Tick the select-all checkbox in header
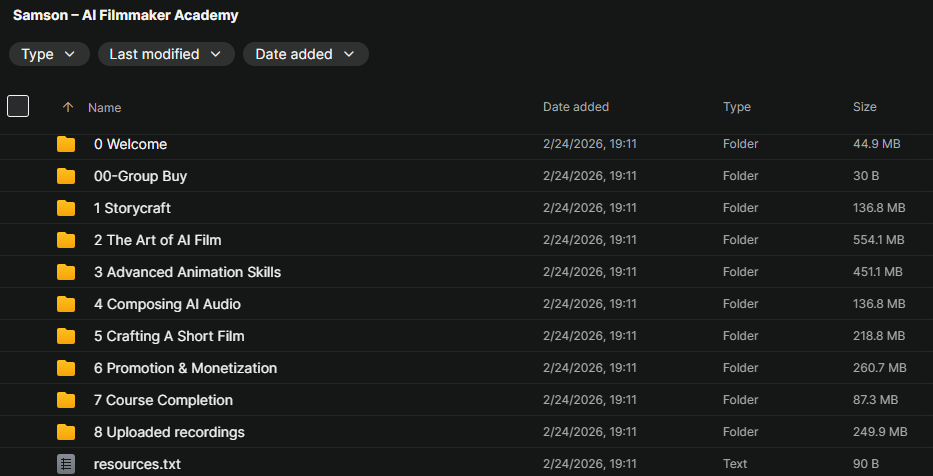Screen dimensions: 933x476 tap(18, 106)
